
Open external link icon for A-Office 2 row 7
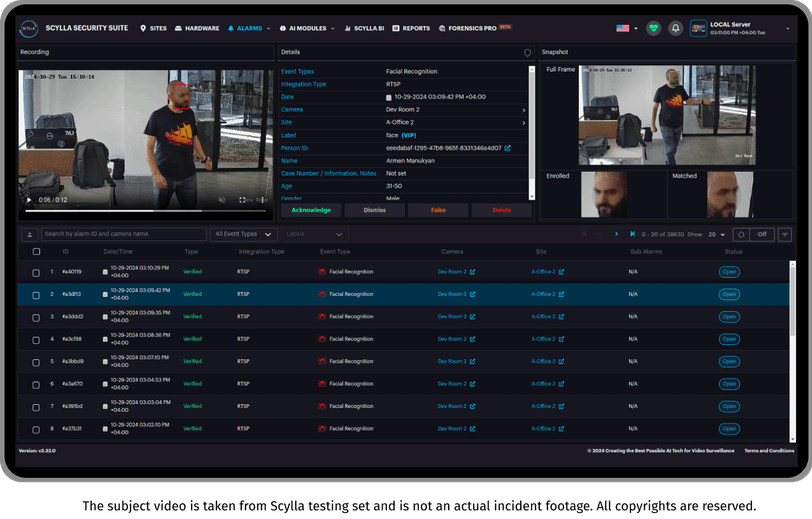pos(561,407)
